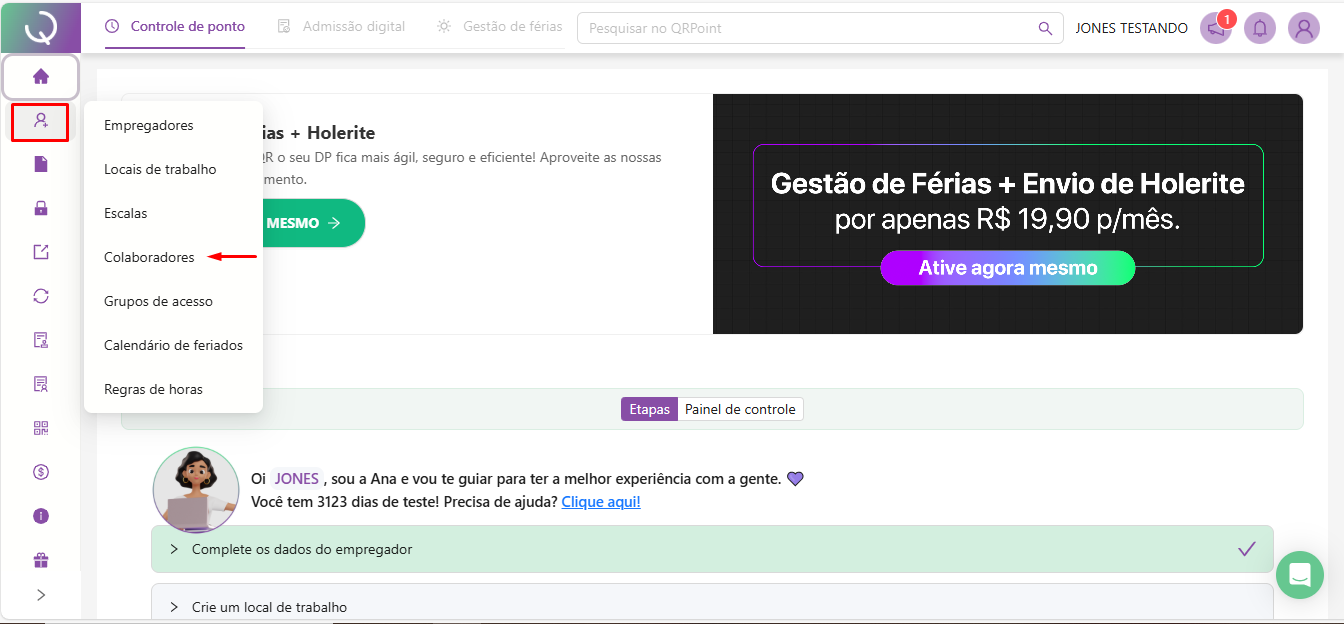Open the chat support bubble

pos(1300,575)
